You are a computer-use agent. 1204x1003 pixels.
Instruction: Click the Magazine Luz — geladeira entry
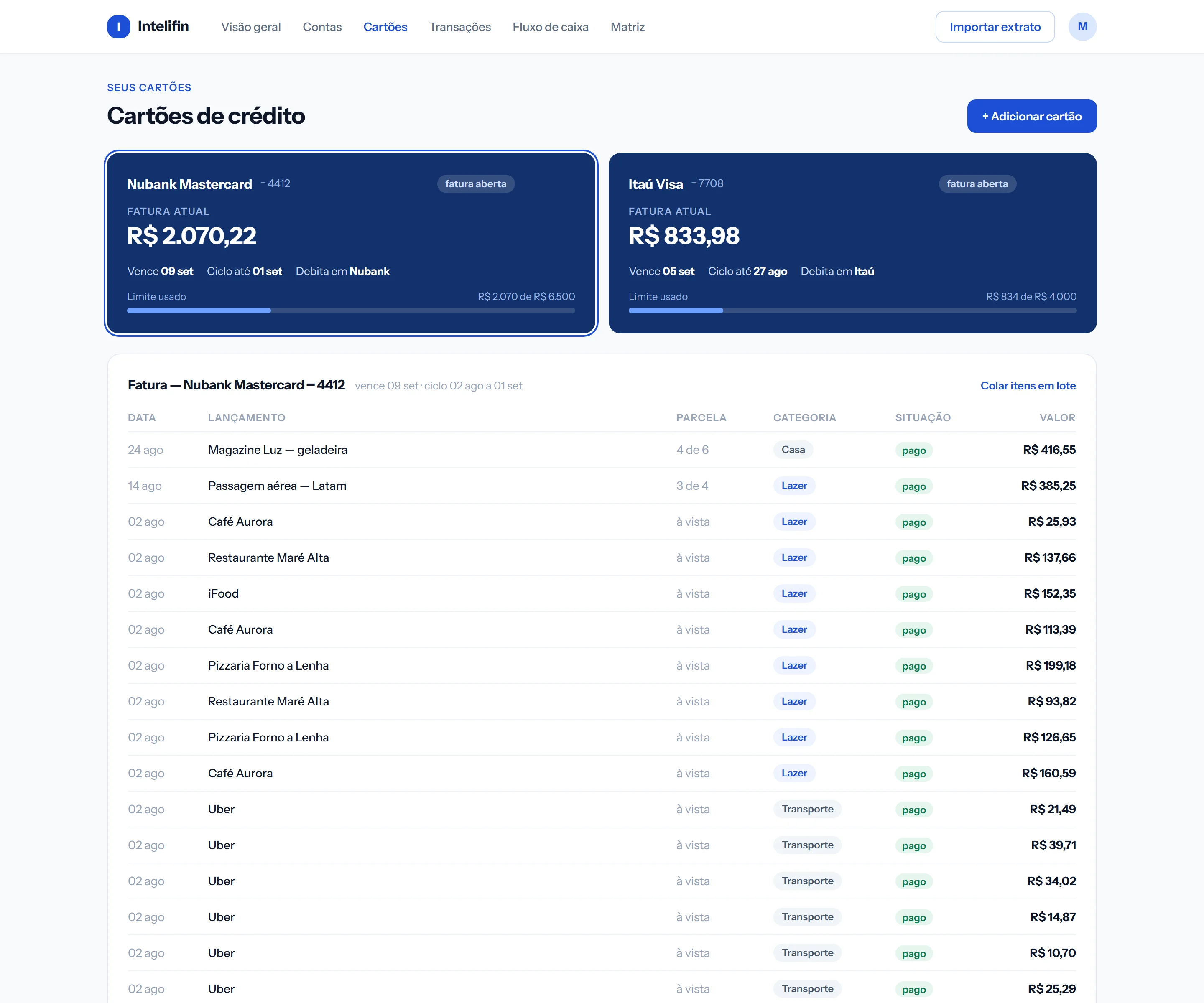coord(278,450)
